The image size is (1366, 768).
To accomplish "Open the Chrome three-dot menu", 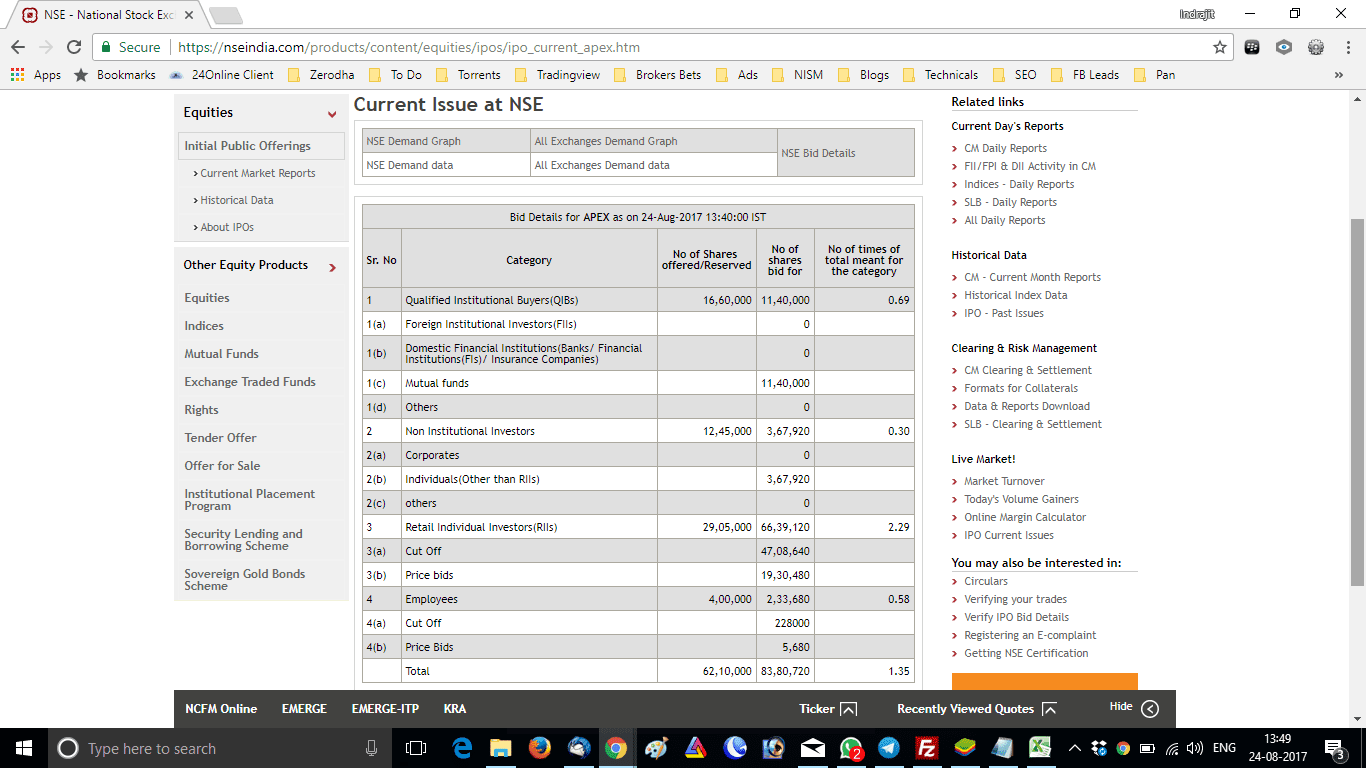I will (x=1347, y=47).
